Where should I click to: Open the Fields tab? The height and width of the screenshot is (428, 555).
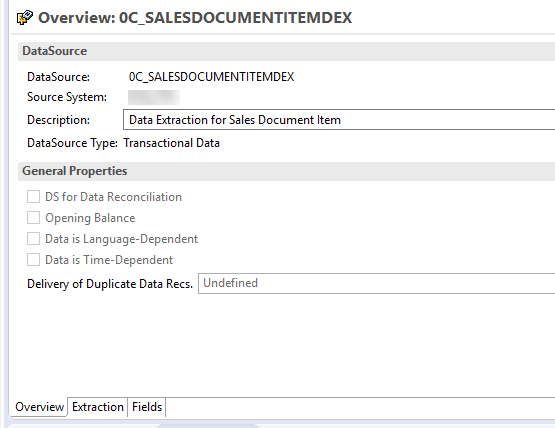[x=147, y=407]
